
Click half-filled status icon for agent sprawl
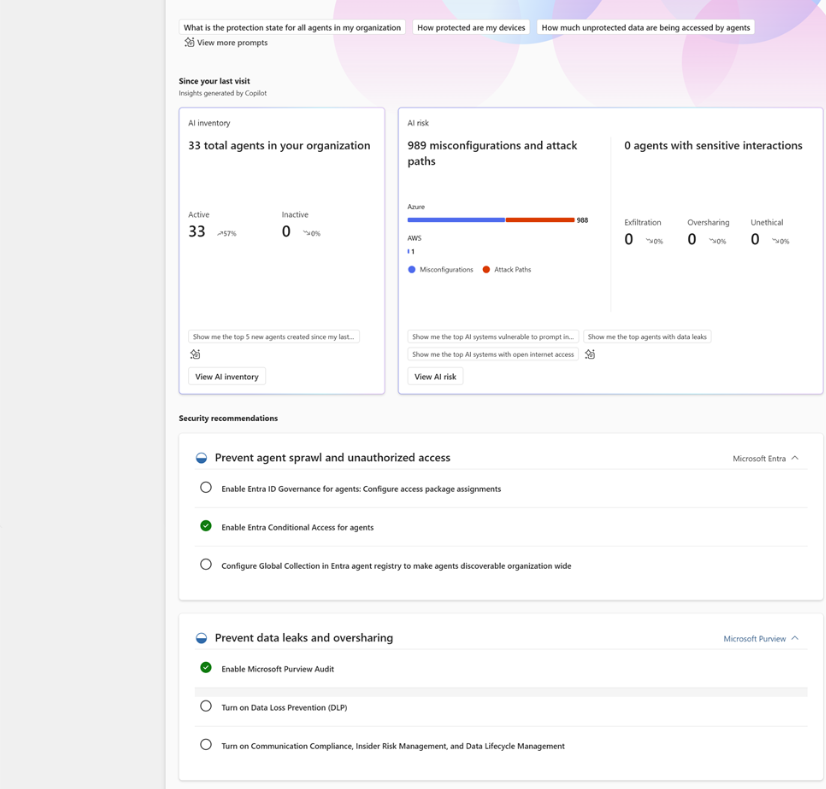[201, 458]
